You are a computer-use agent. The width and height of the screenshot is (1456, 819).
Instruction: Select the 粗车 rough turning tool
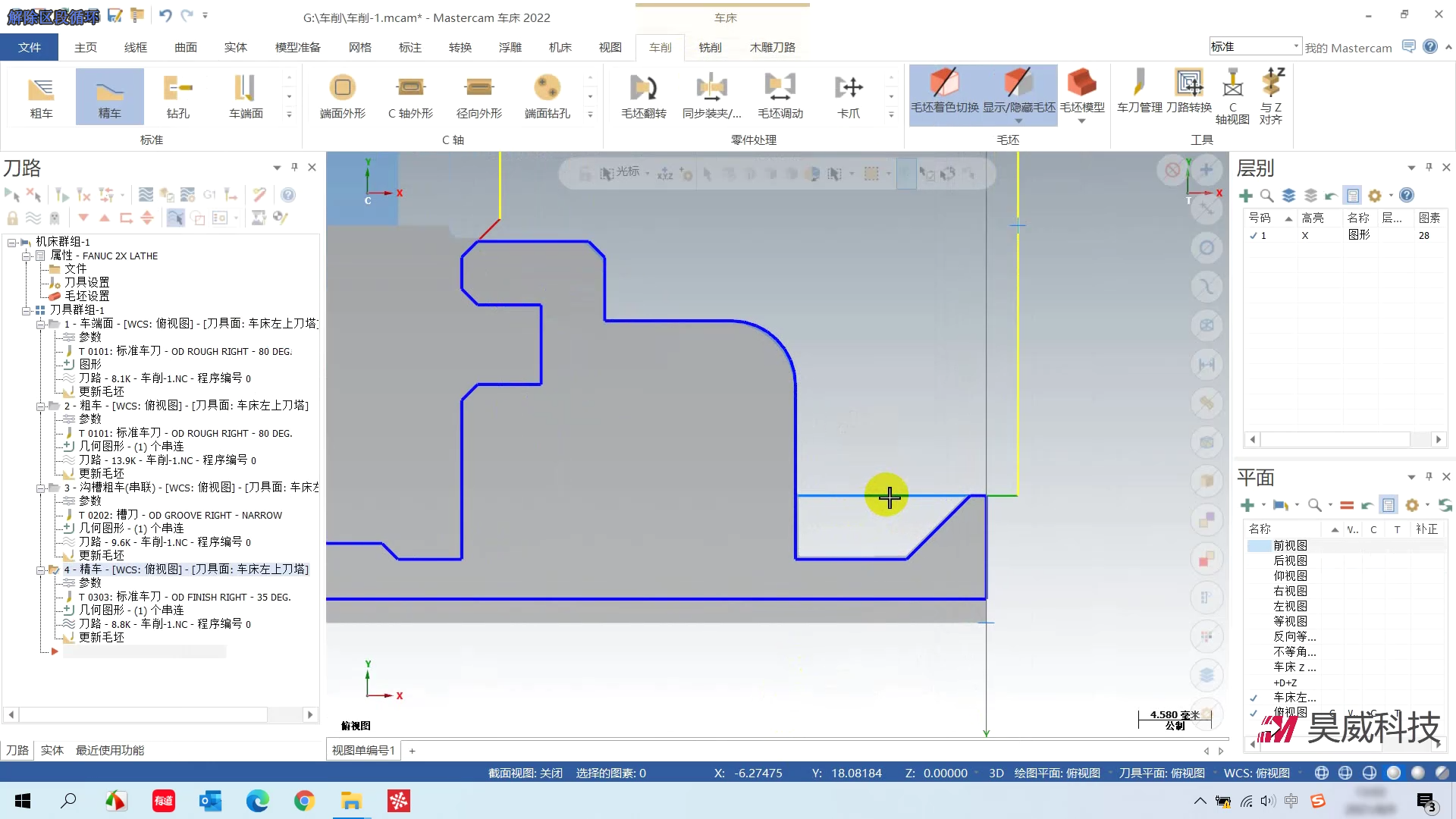click(41, 97)
